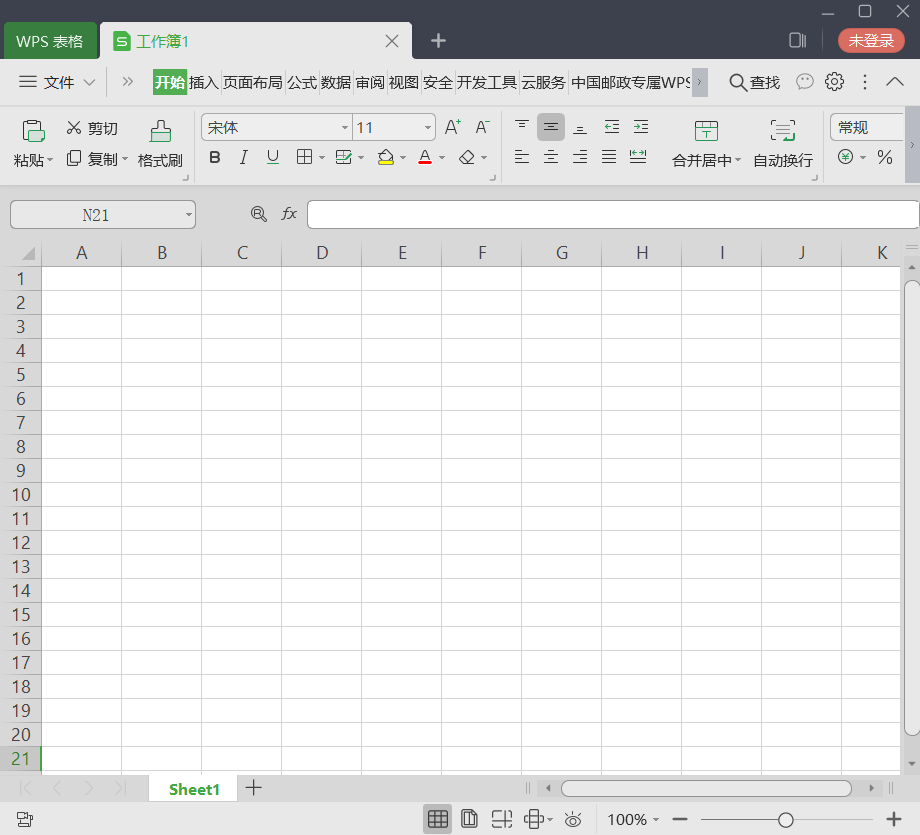The height and width of the screenshot is (835, 920).
Task: Toggle underline formatting
Action: coord(273,157)
